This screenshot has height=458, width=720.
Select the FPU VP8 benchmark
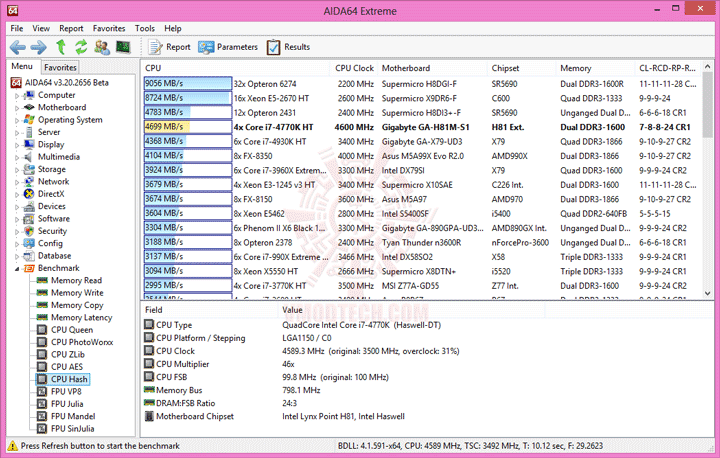click(x=66, y=392)
